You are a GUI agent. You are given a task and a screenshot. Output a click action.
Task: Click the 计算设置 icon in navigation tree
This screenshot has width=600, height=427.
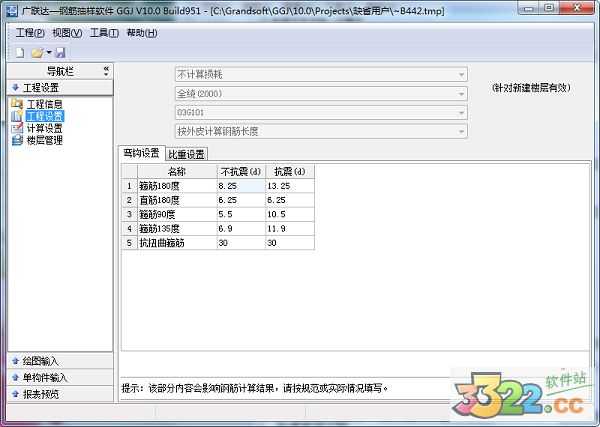(x=17, y=128)
